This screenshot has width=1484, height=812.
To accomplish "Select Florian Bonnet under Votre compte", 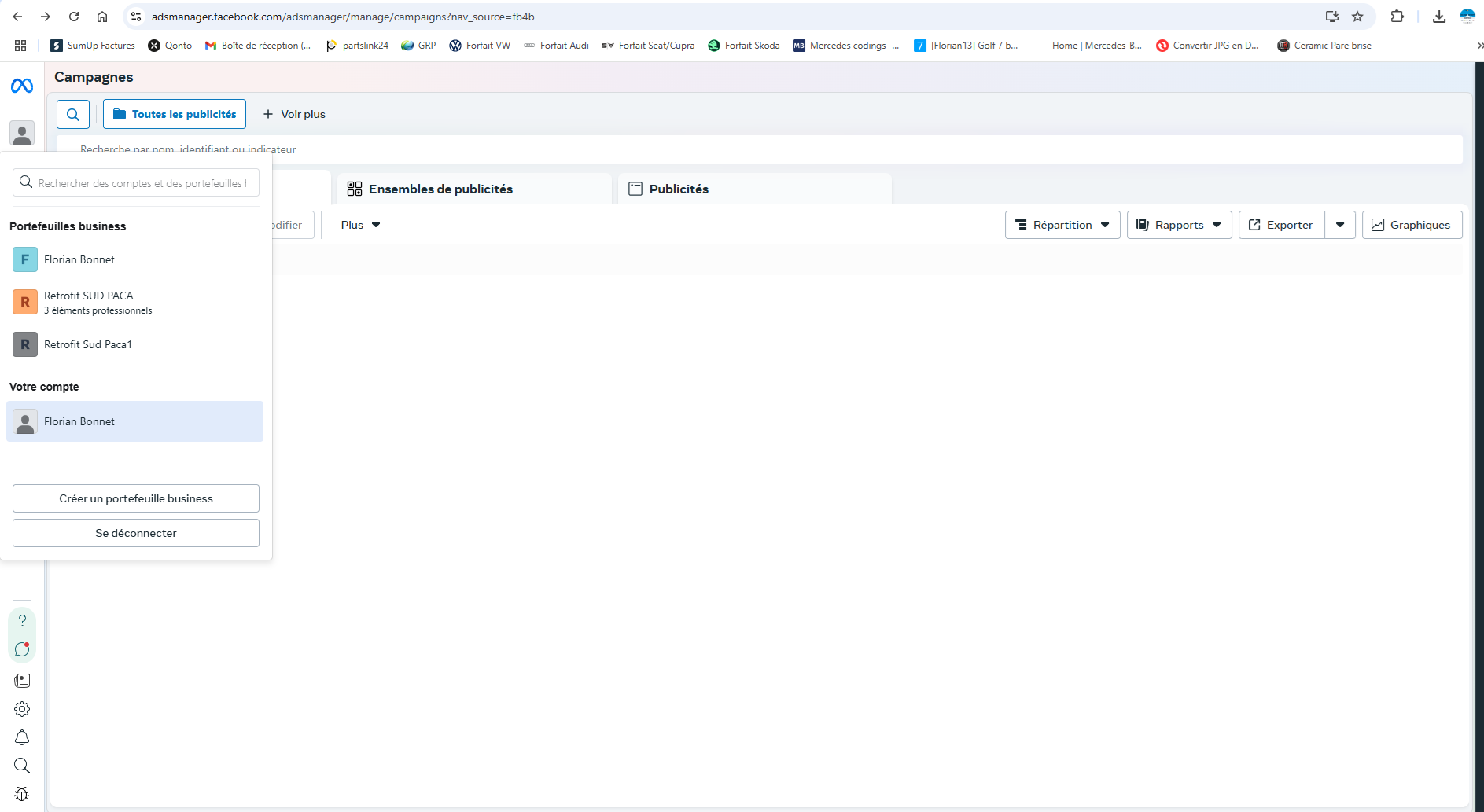I will tap(134, 421).
